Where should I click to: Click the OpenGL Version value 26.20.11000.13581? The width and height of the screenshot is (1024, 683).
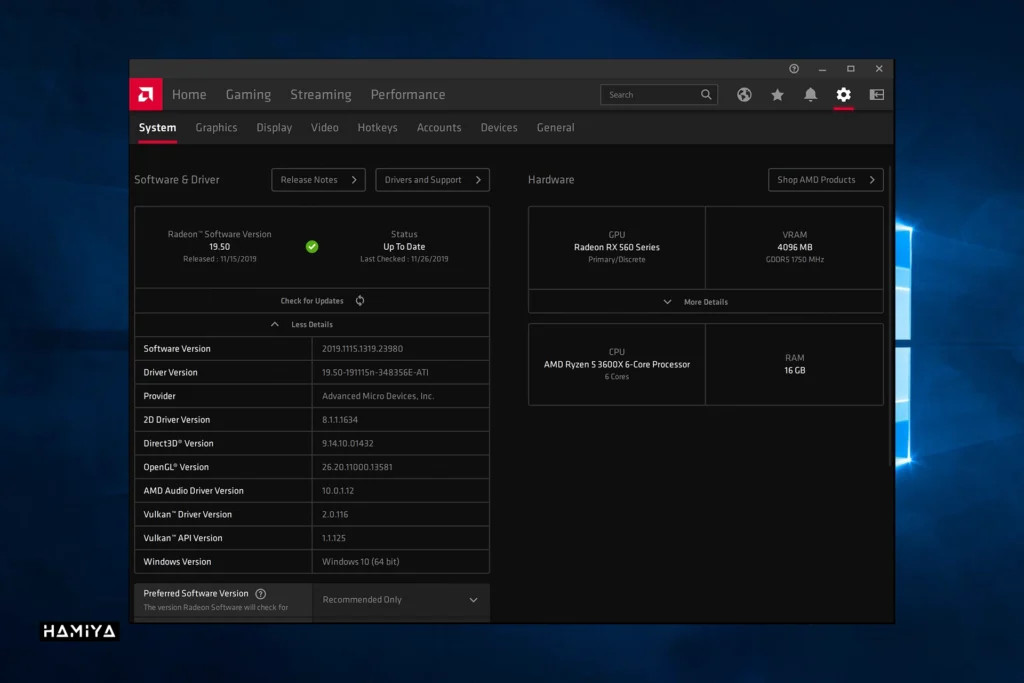(357, 467)
